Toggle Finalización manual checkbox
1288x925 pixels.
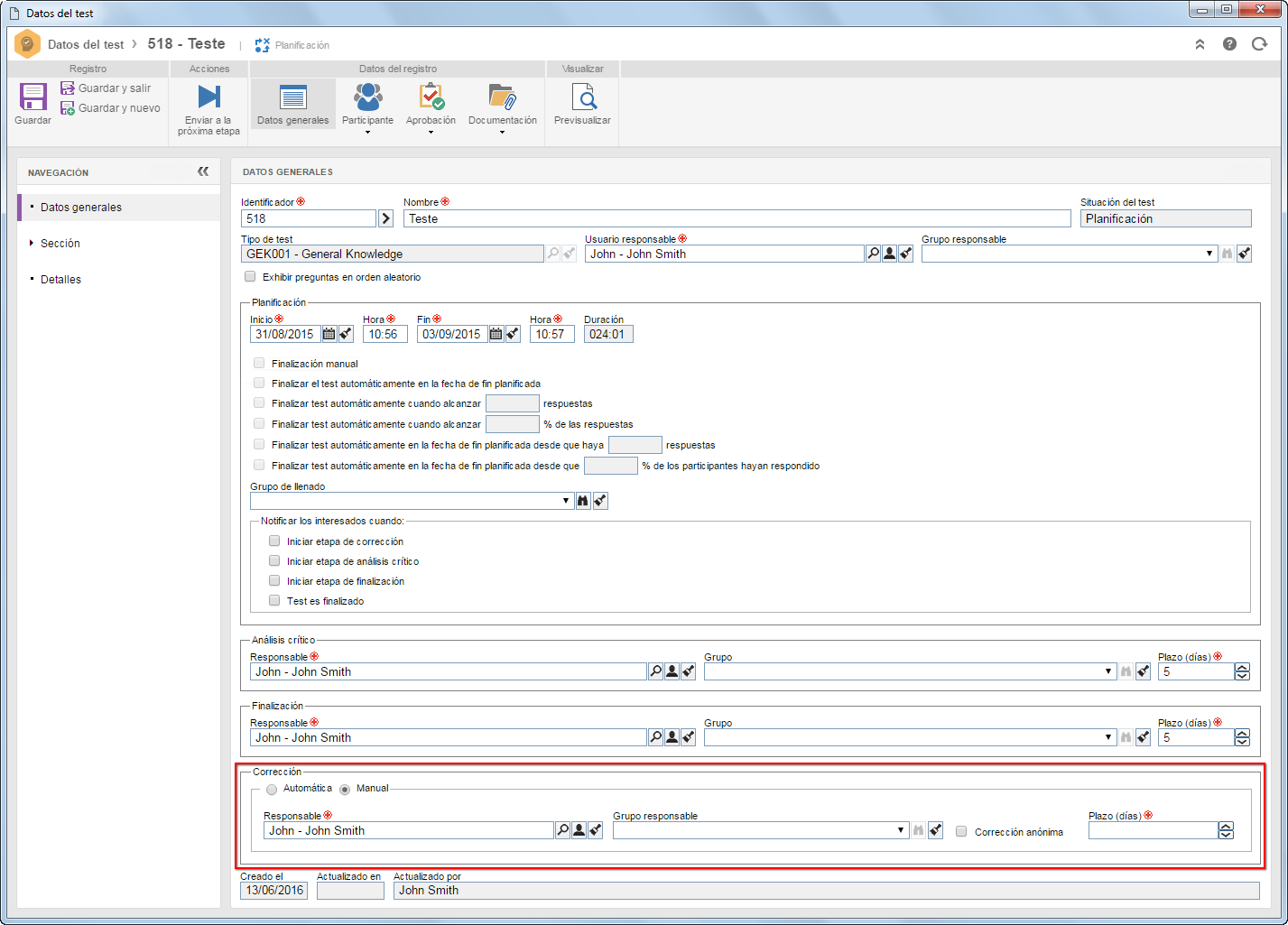pyautogui.click(x=259, y=363)
